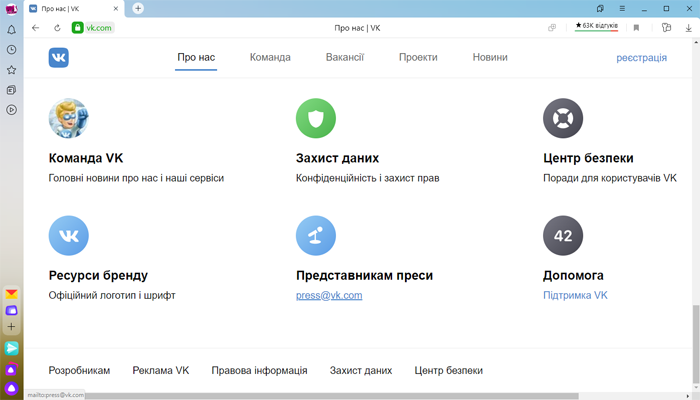Click 'Офіційний логотип і шрифт' text
The image size is (700, 400).
(112, 296)
